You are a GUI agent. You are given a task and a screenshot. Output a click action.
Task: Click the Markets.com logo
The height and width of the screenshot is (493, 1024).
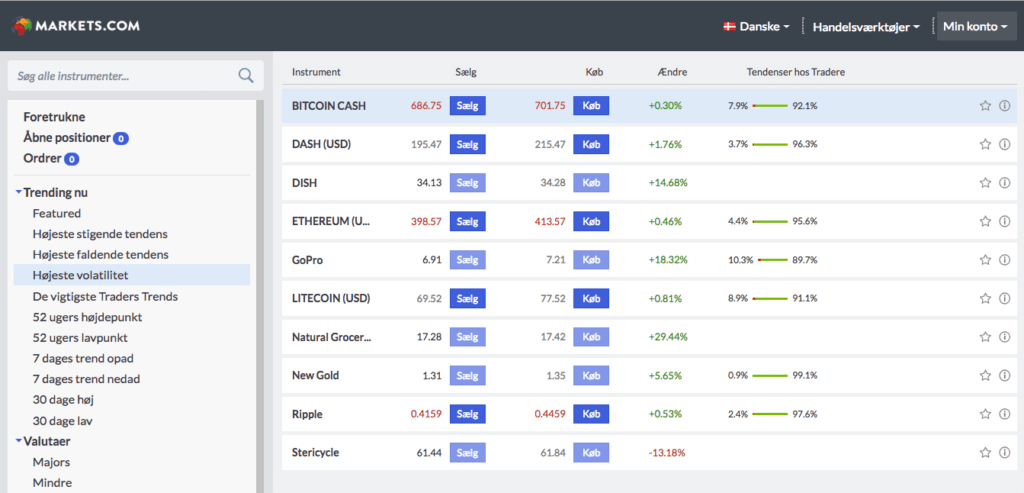tap(76, 26)
